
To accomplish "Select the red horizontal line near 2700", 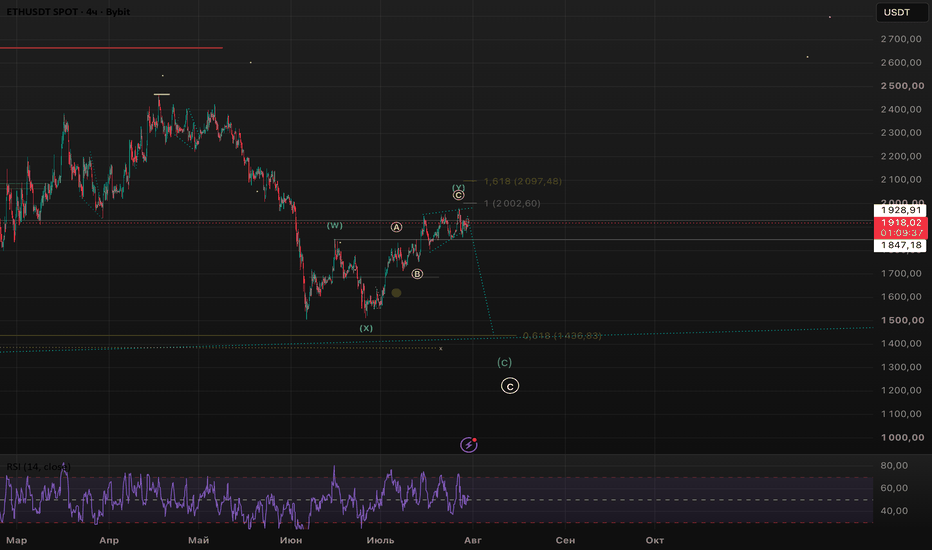I will 111,48.
